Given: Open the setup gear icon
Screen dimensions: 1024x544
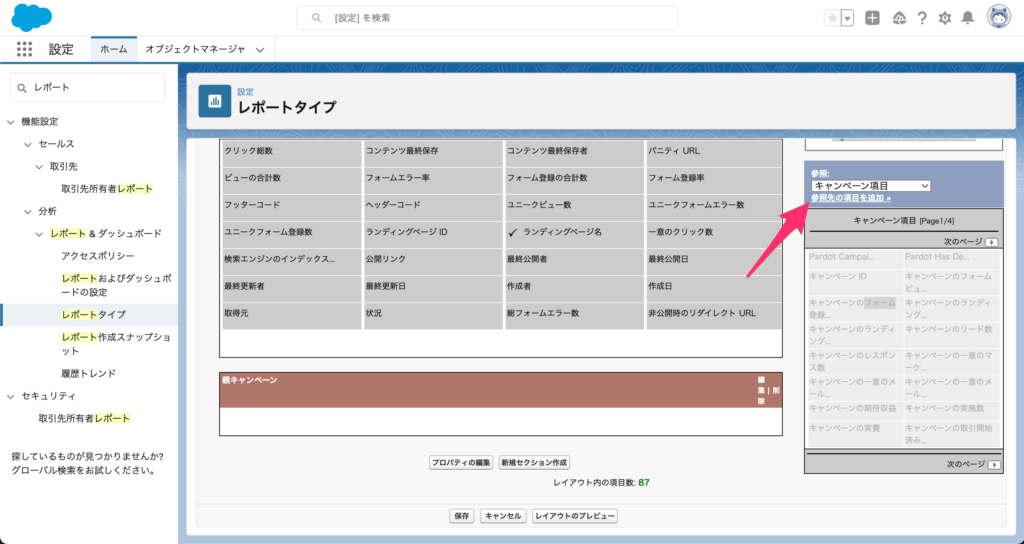Looking at the screenshot, I should click(x=945, y=18).
